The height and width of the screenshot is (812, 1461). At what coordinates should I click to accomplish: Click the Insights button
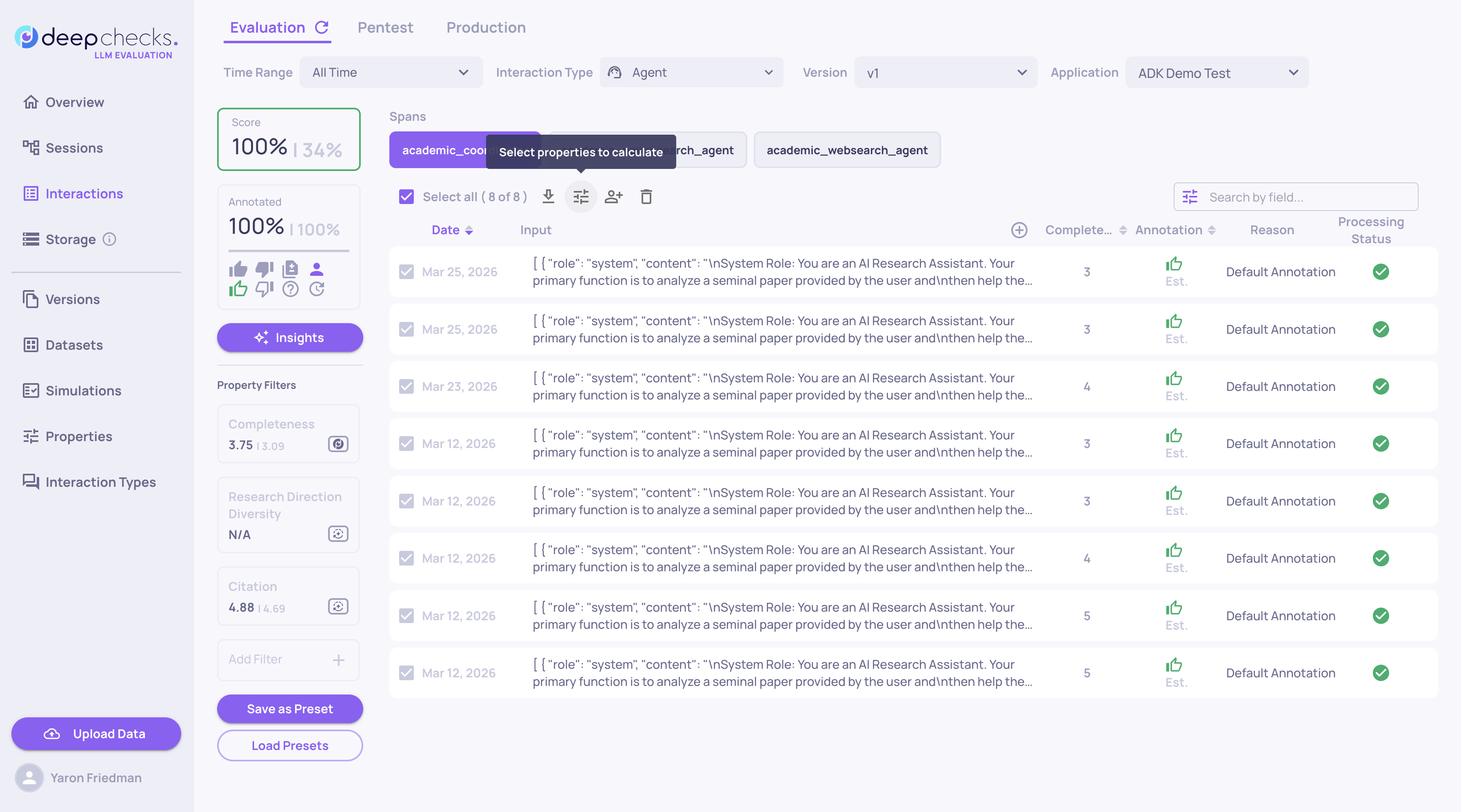(x=289, y=337)
